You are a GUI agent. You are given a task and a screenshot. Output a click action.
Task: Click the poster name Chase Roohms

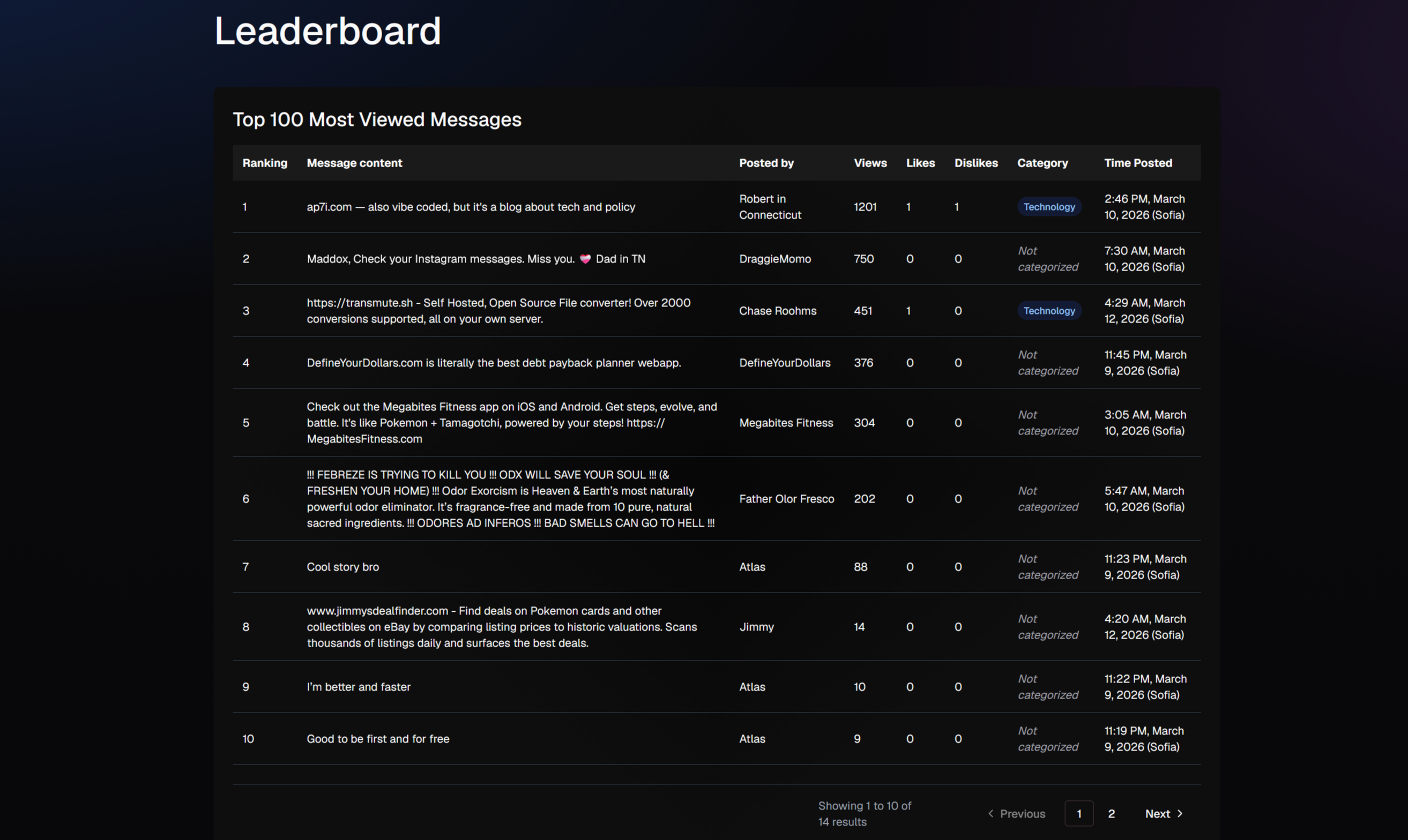pyautogui.click(x=777, y=311)
